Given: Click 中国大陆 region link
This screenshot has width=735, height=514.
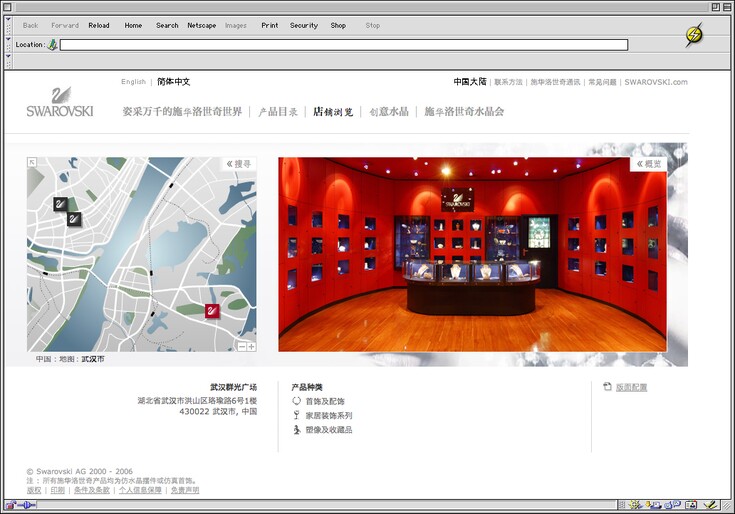Looking at the screenshot, I should click(x=470, y=82).
